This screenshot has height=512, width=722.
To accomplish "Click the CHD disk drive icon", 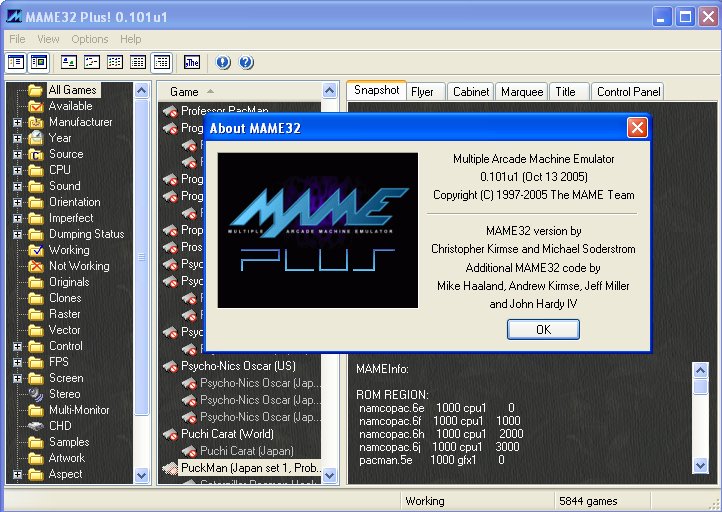I will point(35,426).
